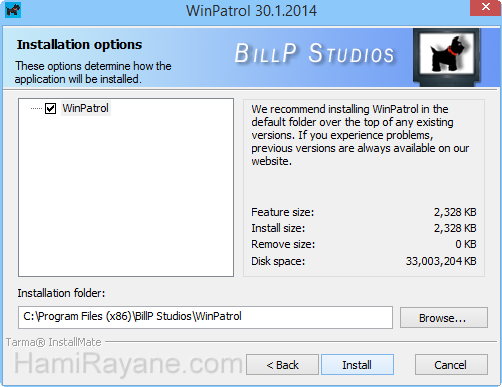The image size is (502, 387).
Task: Click the Installation options heading
Action: [79, 45]
